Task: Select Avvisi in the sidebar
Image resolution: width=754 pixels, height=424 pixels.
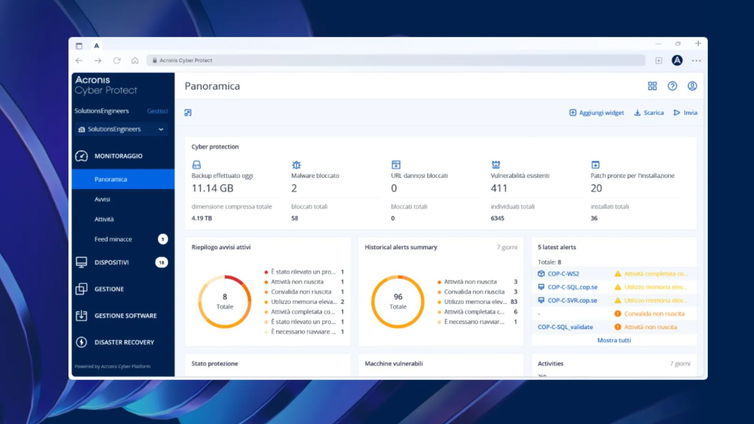Action: 123,199
